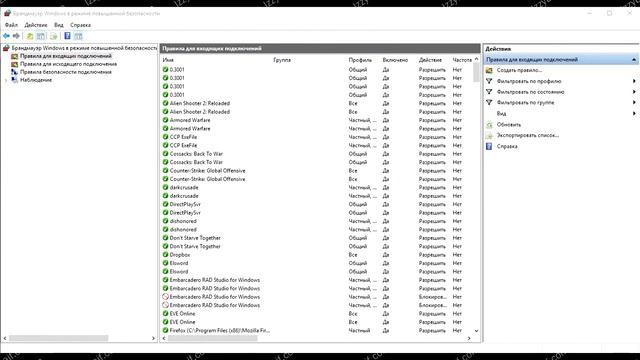Screen dimensions: 640x360
Task: Click the Справка help icon in the Actions pane
Action: pos(489,146)
